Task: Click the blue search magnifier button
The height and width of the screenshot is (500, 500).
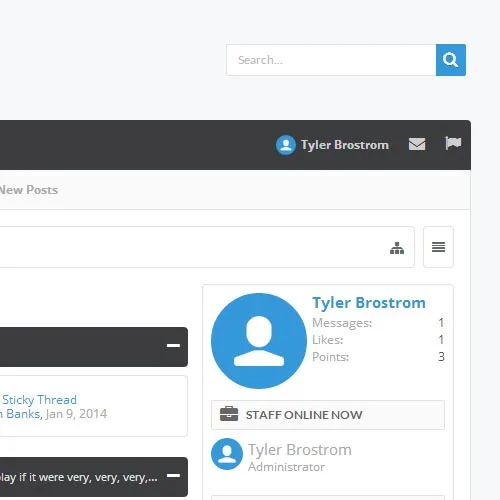Action: (x=451, y=60)
